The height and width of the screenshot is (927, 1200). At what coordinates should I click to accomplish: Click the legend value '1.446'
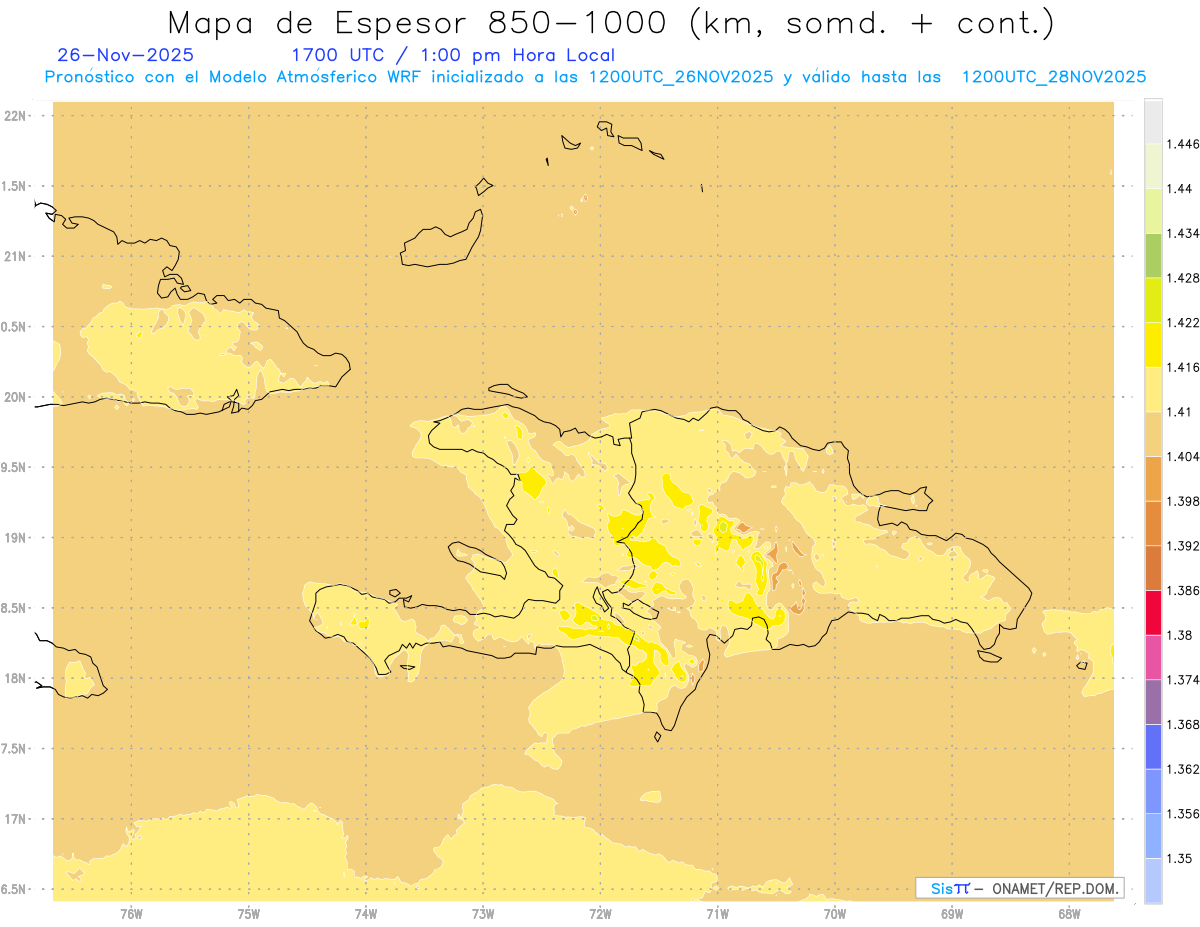click(x=1183, y=144)
